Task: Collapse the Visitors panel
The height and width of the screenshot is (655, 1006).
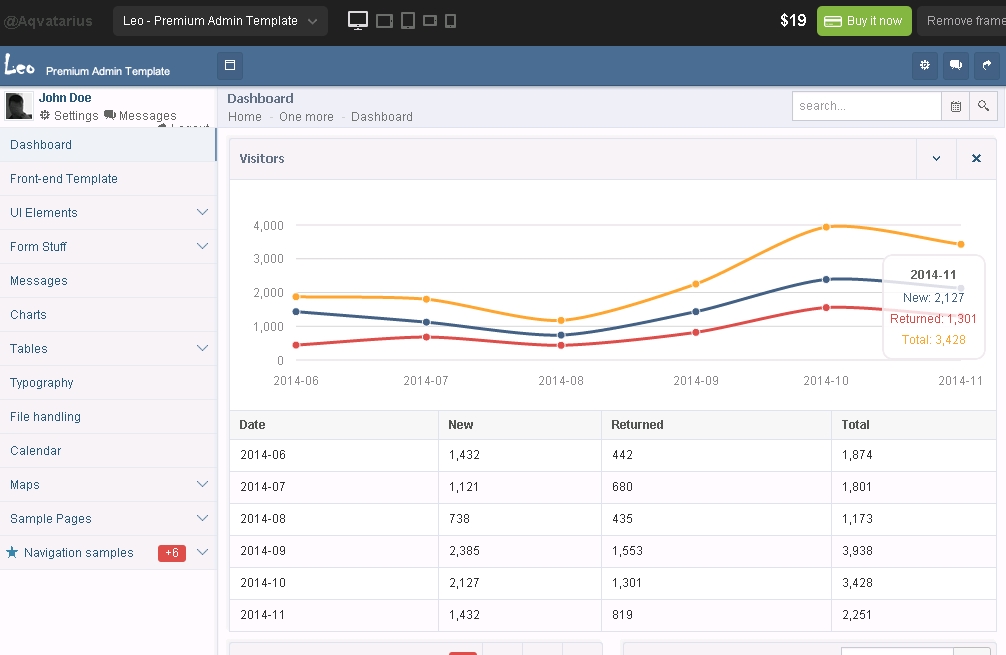Action: 937,159
